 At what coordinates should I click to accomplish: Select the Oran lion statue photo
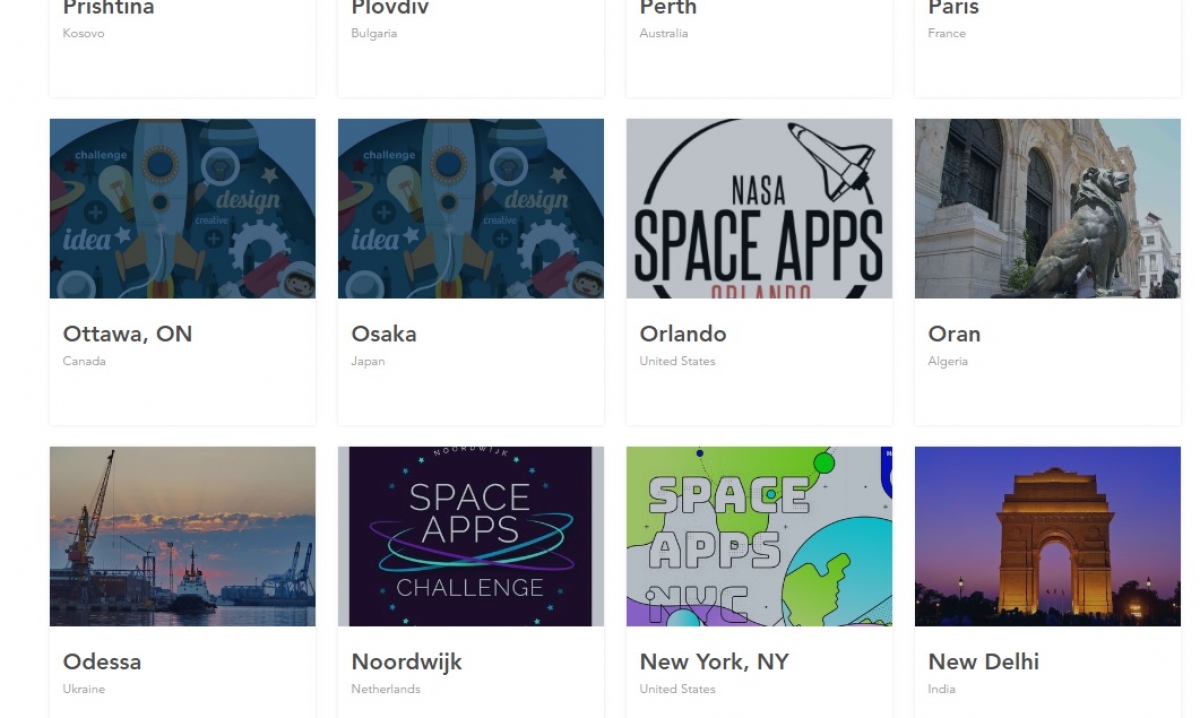1047,208
